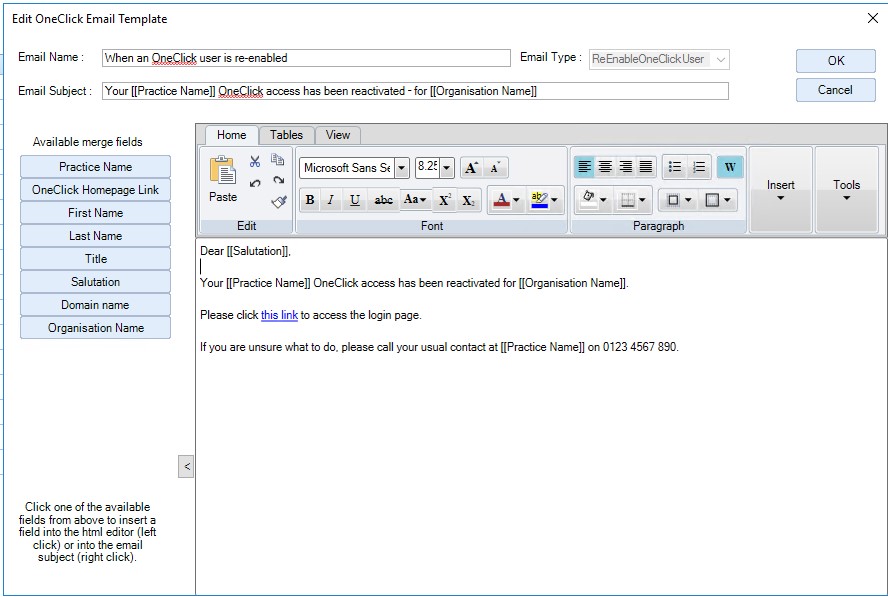
Task: Copy selection using the Copy icon
Action: coord(278,160)
